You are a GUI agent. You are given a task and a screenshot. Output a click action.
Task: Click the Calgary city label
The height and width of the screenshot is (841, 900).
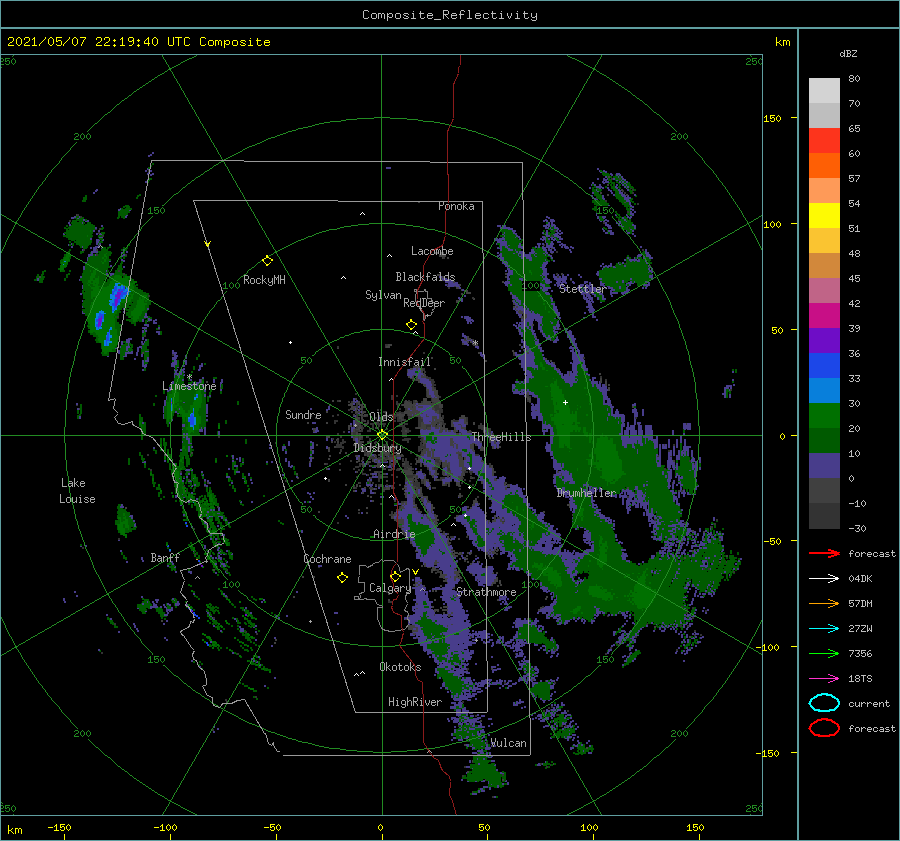[390, 588]
